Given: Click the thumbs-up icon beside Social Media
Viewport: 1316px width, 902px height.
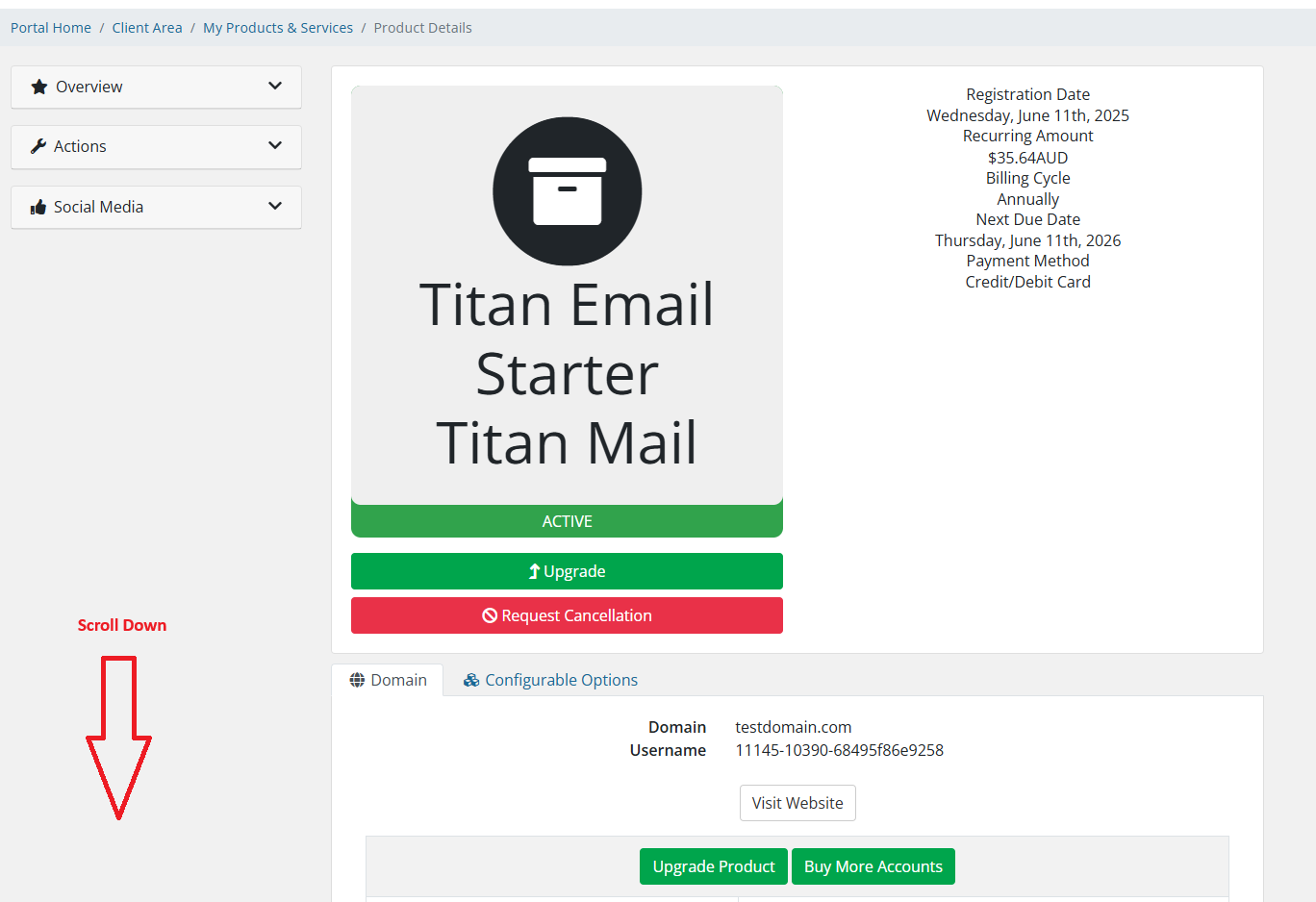Looking at the screenshot, I should [38, 207].
